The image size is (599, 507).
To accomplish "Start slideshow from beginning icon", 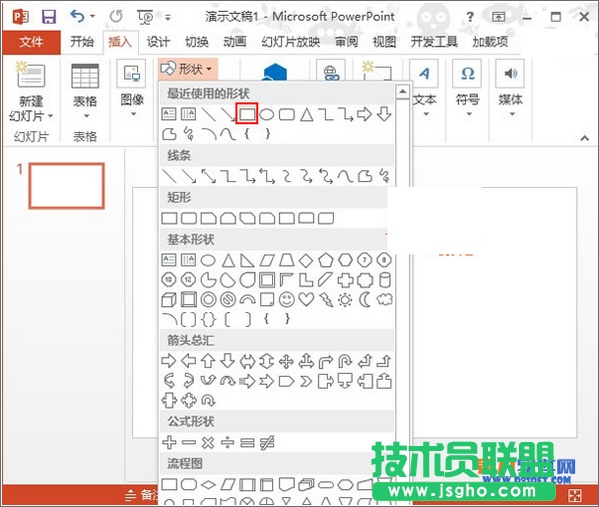I will tap(145, 17).
